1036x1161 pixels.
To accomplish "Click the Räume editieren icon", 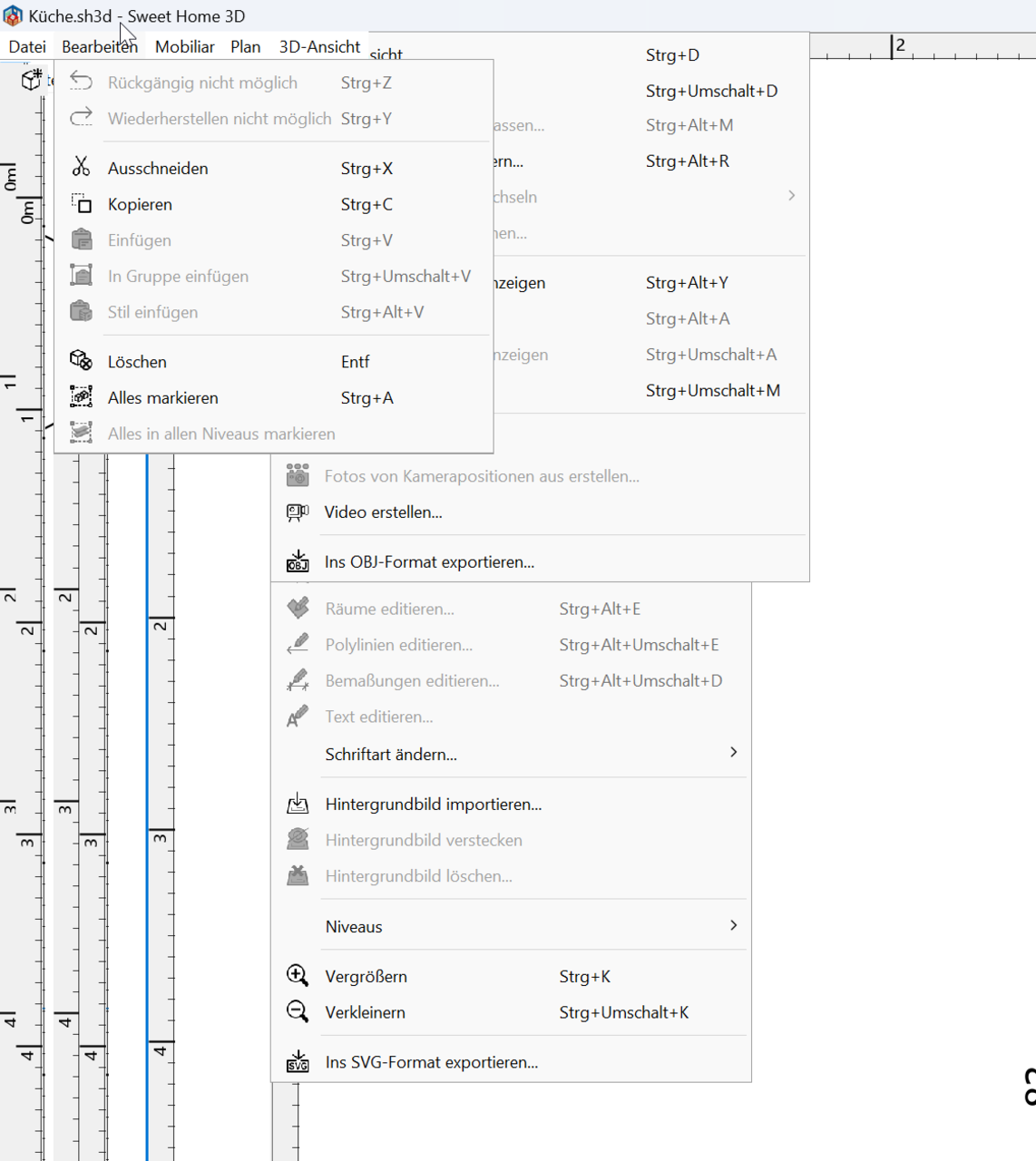I will click(298, 608).
